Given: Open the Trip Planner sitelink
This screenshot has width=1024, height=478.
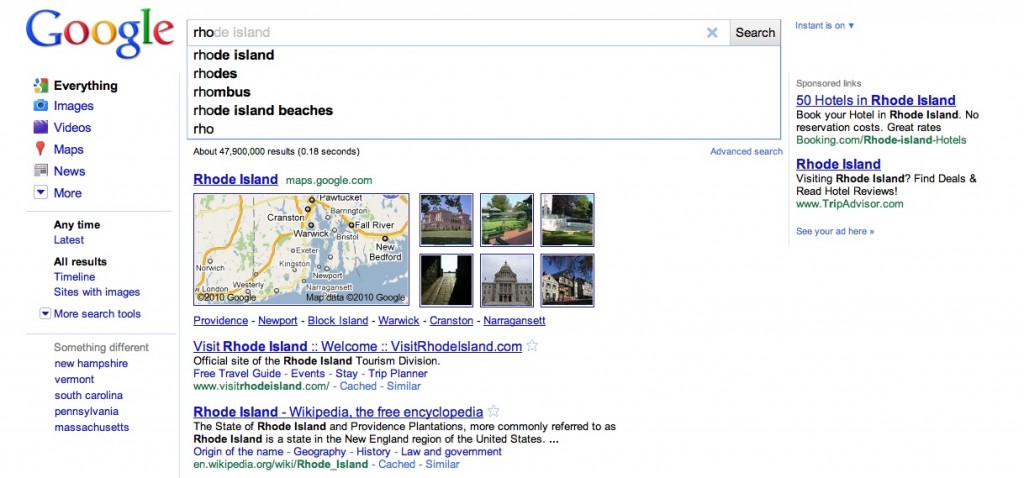Looking at the screenshot, I should point(398,374).
